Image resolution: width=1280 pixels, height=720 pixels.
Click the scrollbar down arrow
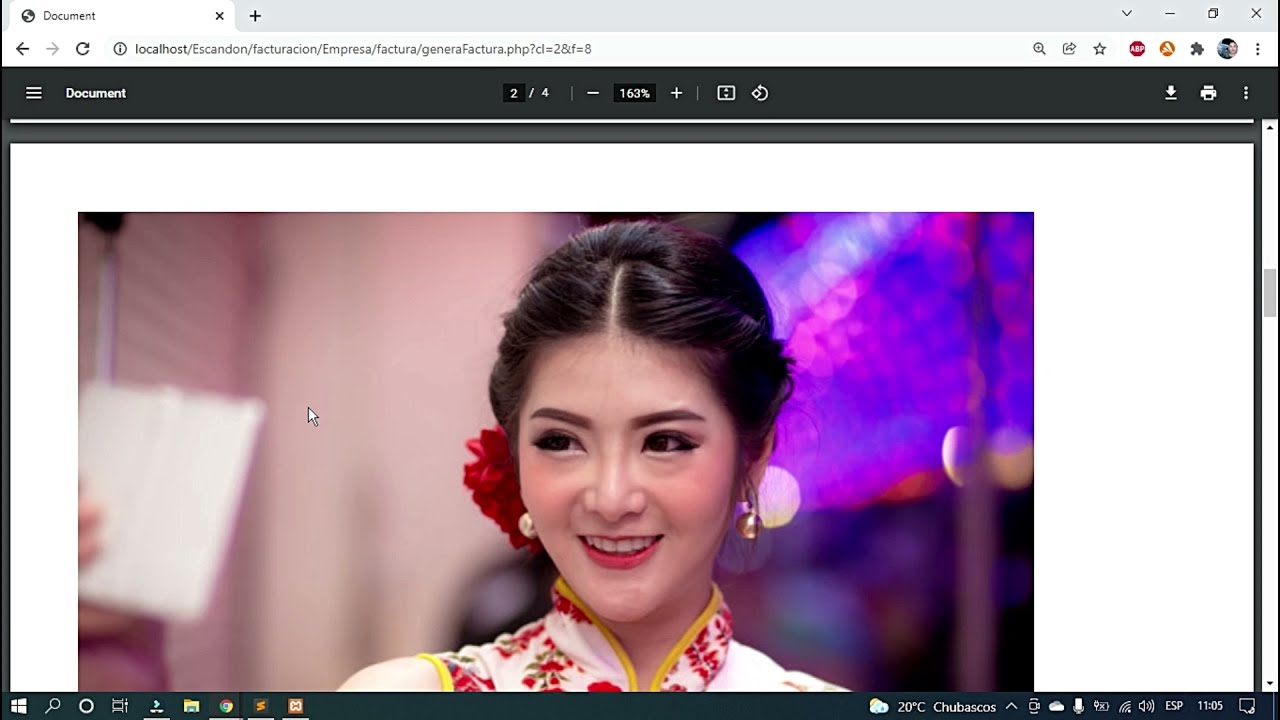pos(1270,683)
